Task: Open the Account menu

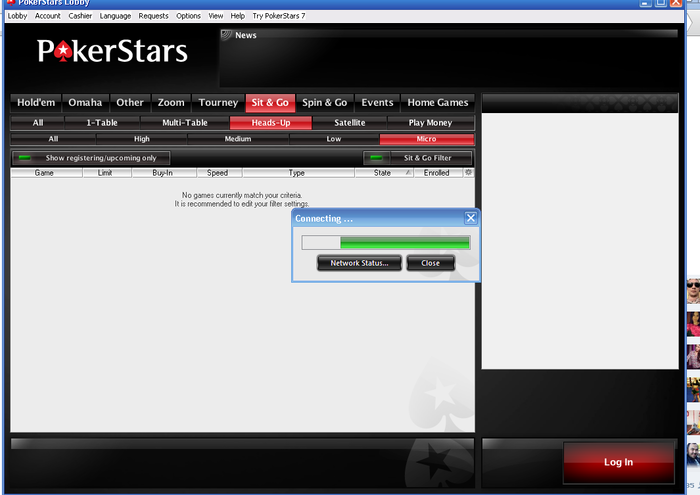Action: point(47,16)
